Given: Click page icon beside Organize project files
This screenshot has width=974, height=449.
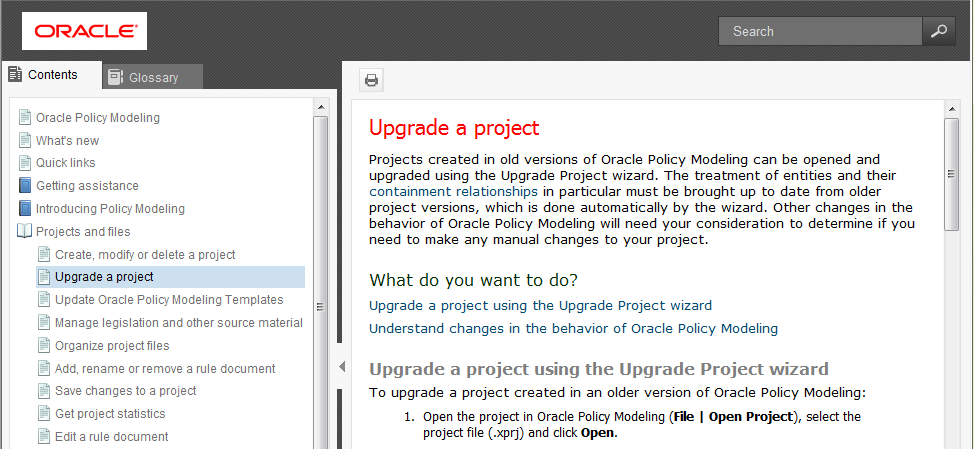Looking at the screenshot, I should tap(43, 345).
